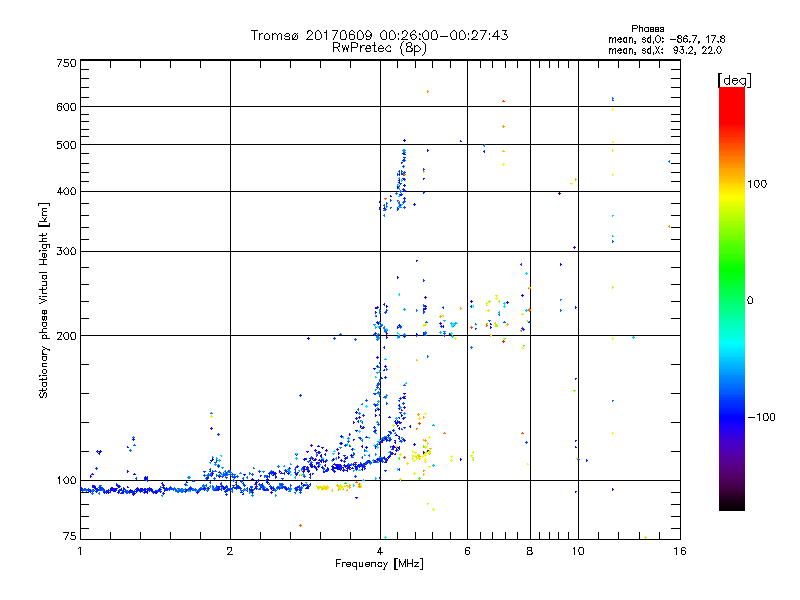Click the 'RwPretec (8p)' subtitle
The height and width of the screenshot is (600, 800).
[379, 48]
